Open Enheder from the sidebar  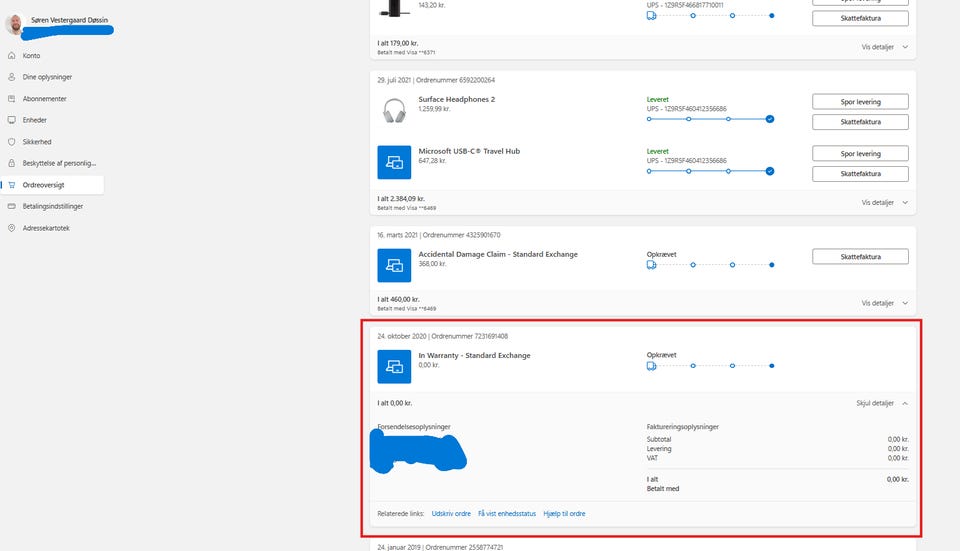click(34, 120)
